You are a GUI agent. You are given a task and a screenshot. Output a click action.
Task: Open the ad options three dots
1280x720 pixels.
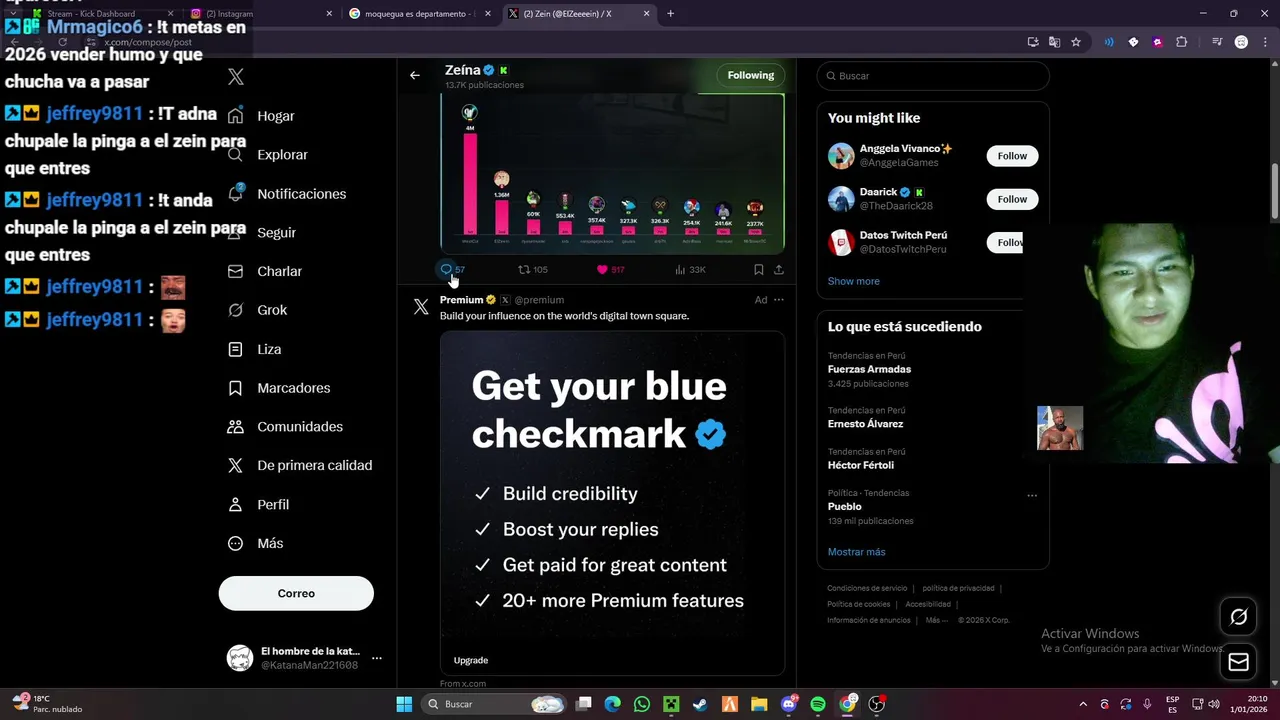point(779,300)
